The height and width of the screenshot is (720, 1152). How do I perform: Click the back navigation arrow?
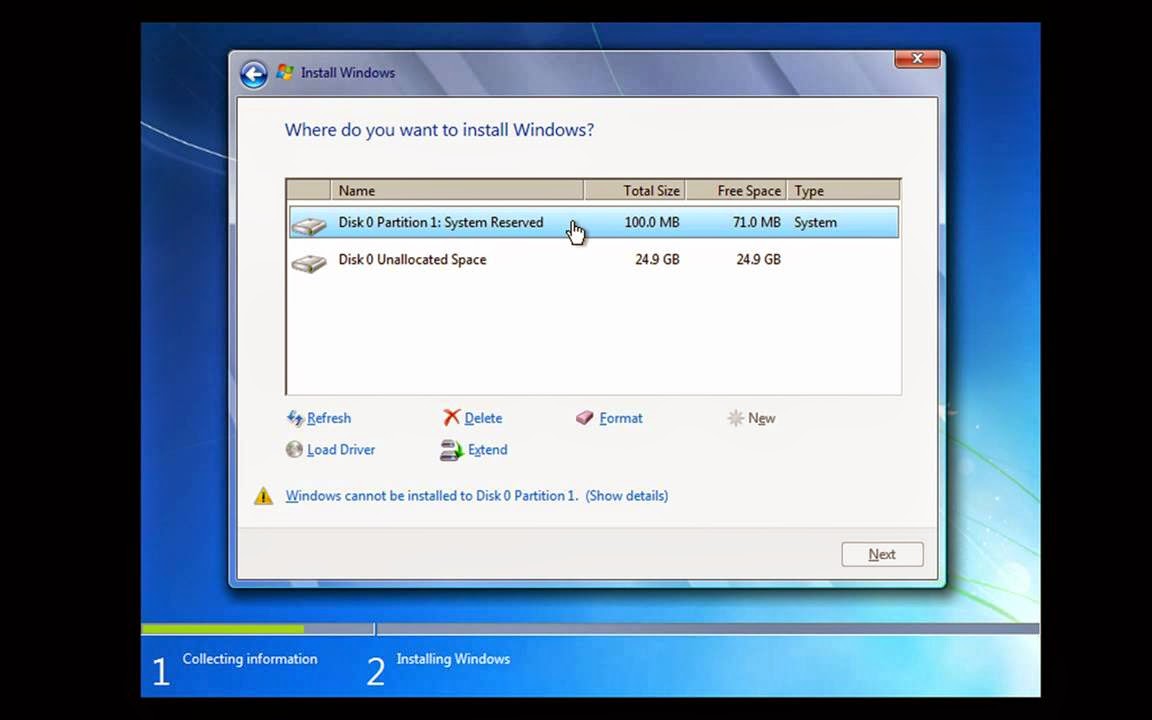253,73
